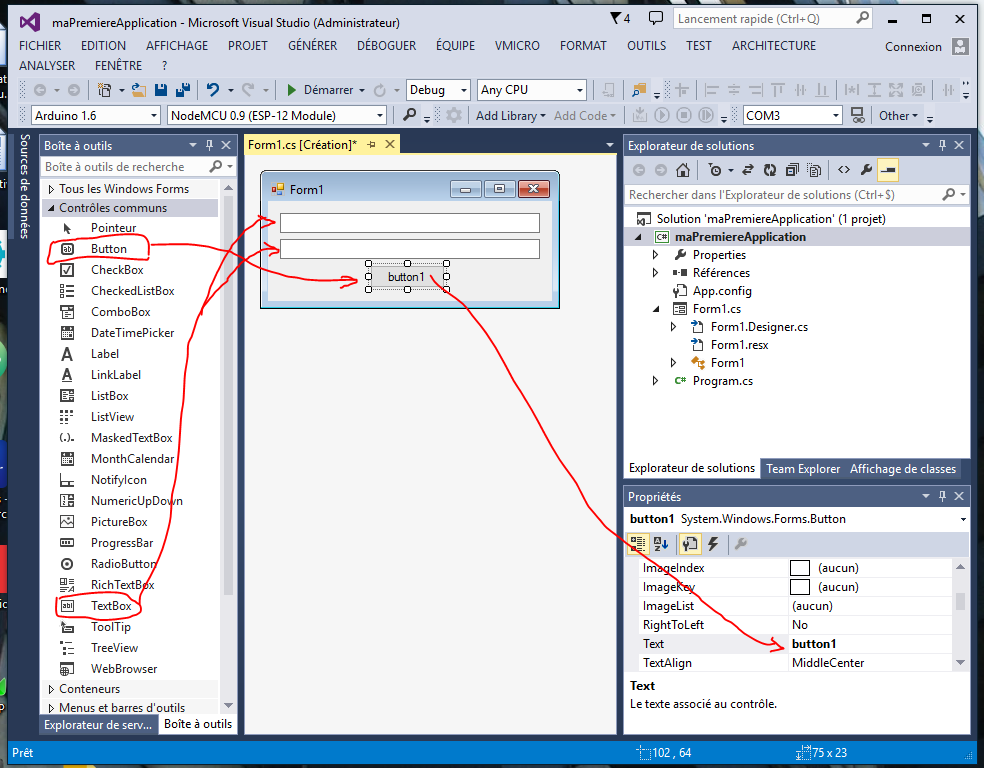The image size is (984, 768).
Task: Click the Home icon in Solution Explorer
Action: tap(683, 170)
